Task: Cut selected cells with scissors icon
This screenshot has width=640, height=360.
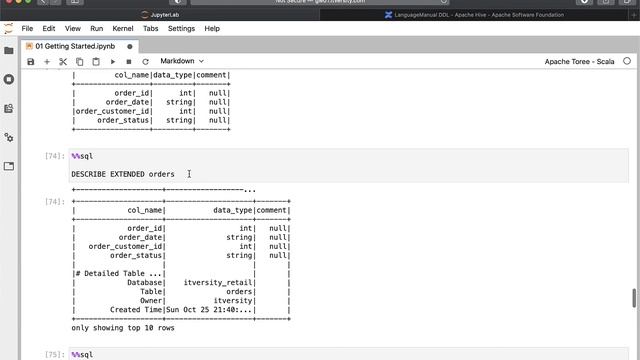Action: coord(63,62)
